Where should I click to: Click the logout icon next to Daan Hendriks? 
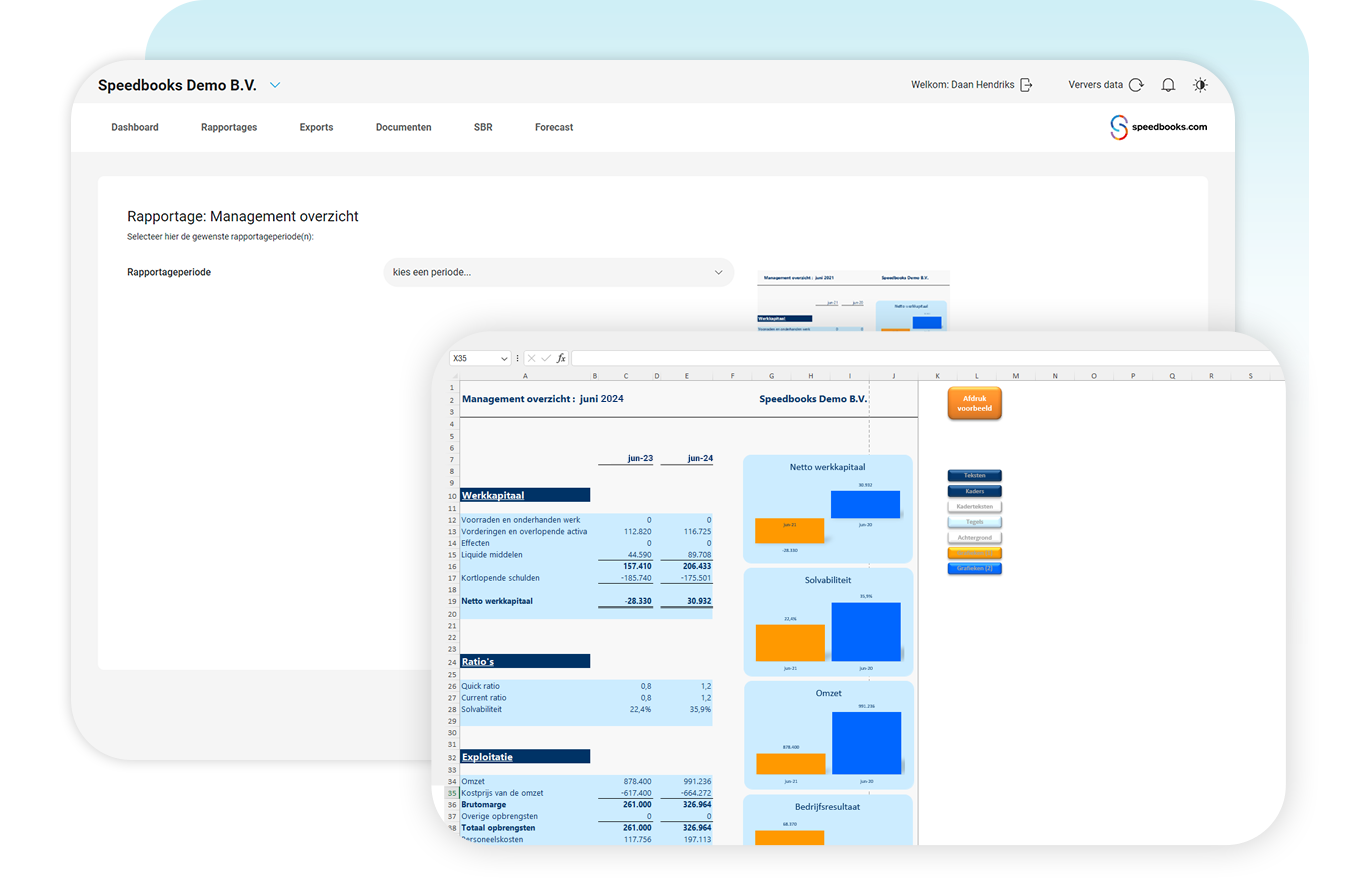(x=1026, y=86)
